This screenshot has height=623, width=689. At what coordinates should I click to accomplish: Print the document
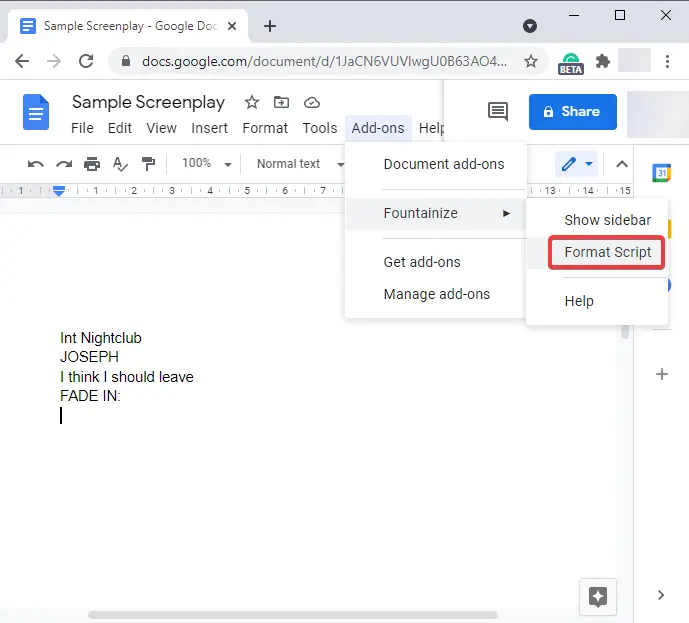click(92, 164)
